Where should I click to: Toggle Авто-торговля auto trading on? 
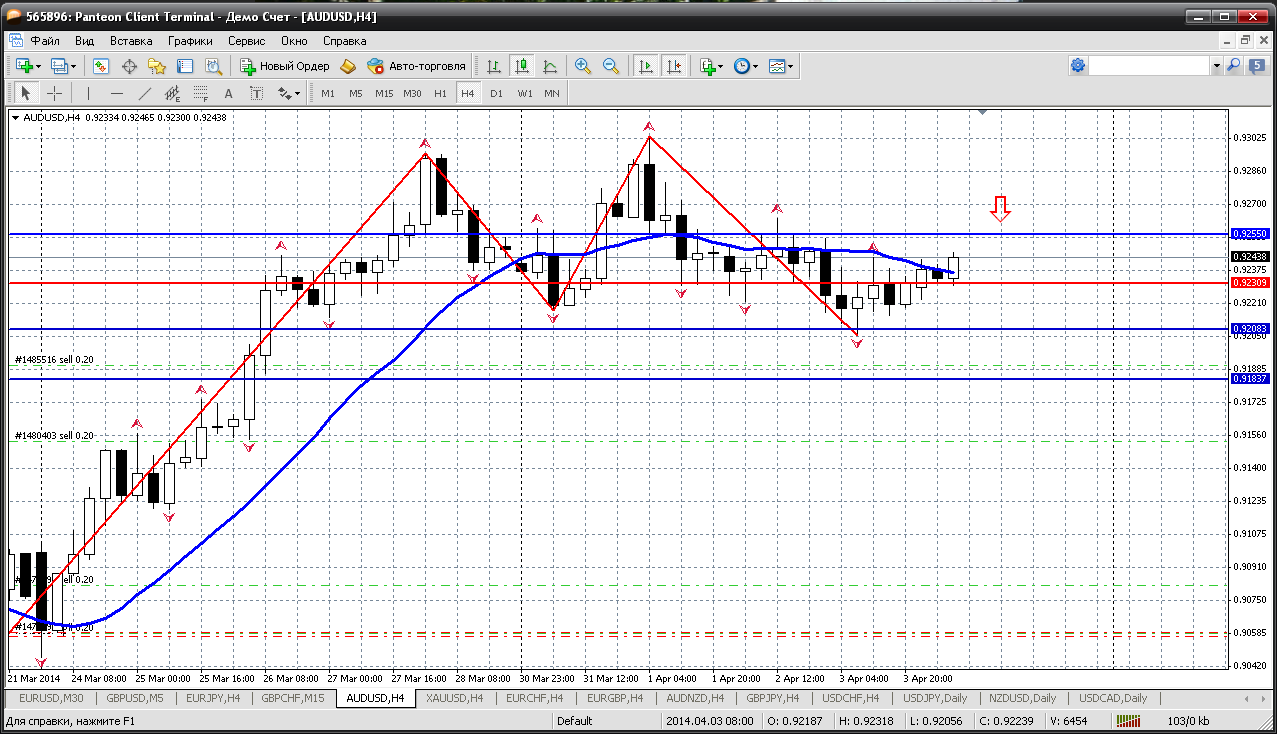[x=417, y=66]
